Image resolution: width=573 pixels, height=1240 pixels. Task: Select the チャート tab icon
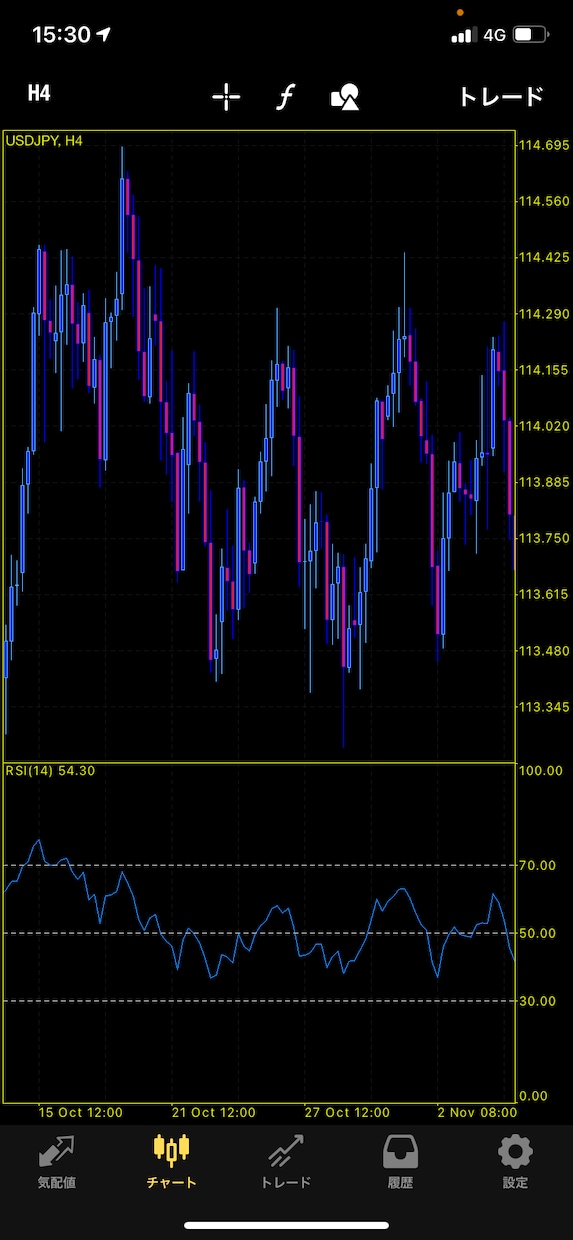(x=172, y=1161)
